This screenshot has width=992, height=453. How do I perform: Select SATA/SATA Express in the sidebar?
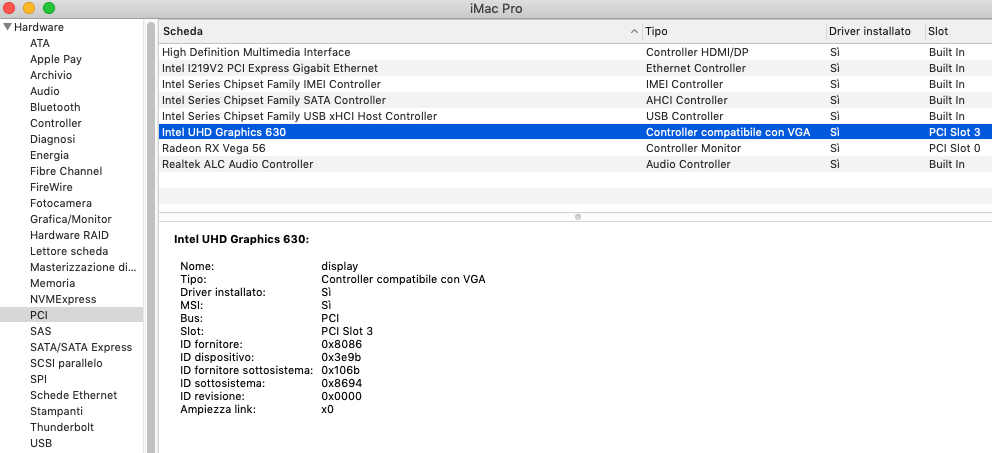81,347
